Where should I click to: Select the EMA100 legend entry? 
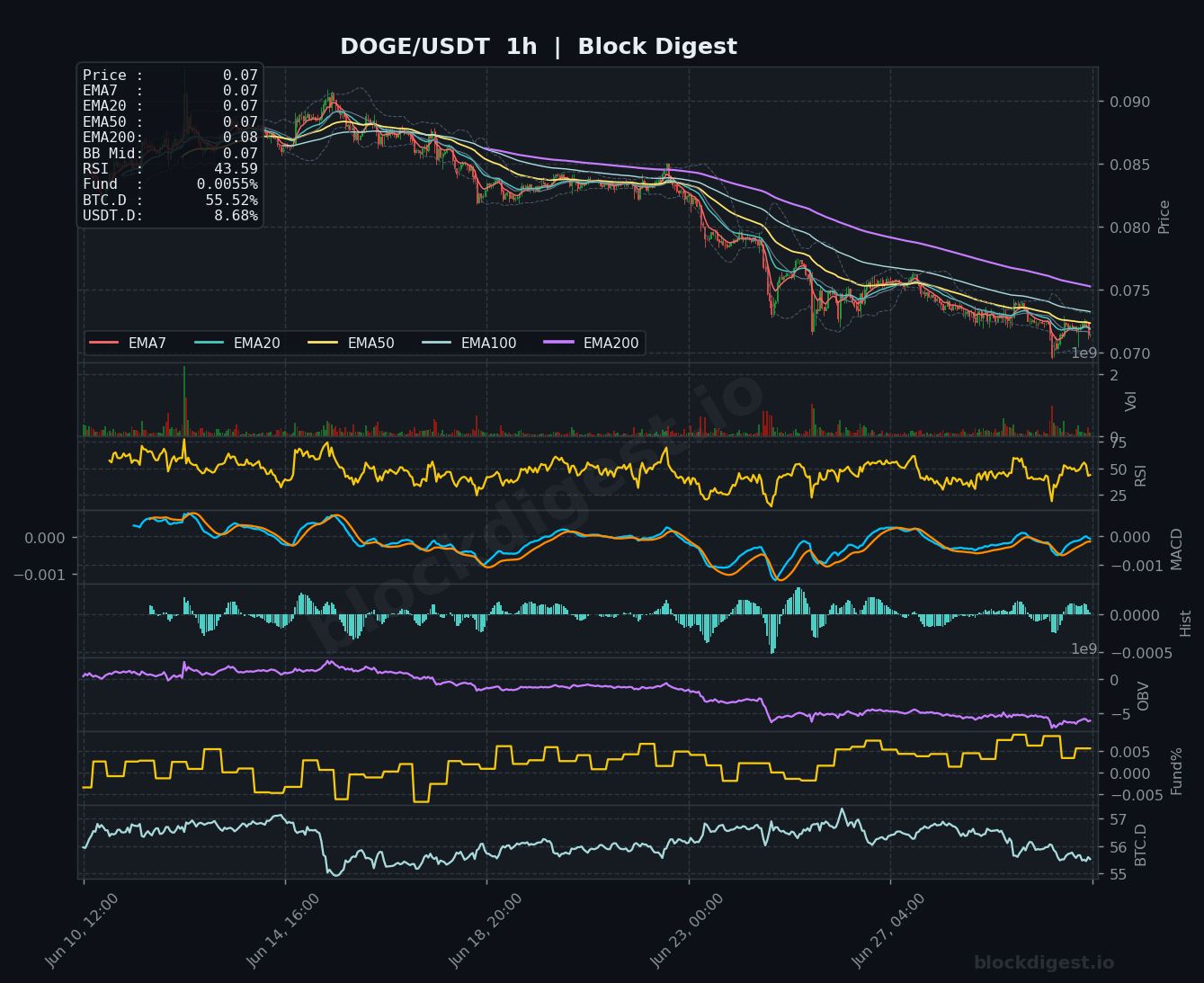click(468, 343)
